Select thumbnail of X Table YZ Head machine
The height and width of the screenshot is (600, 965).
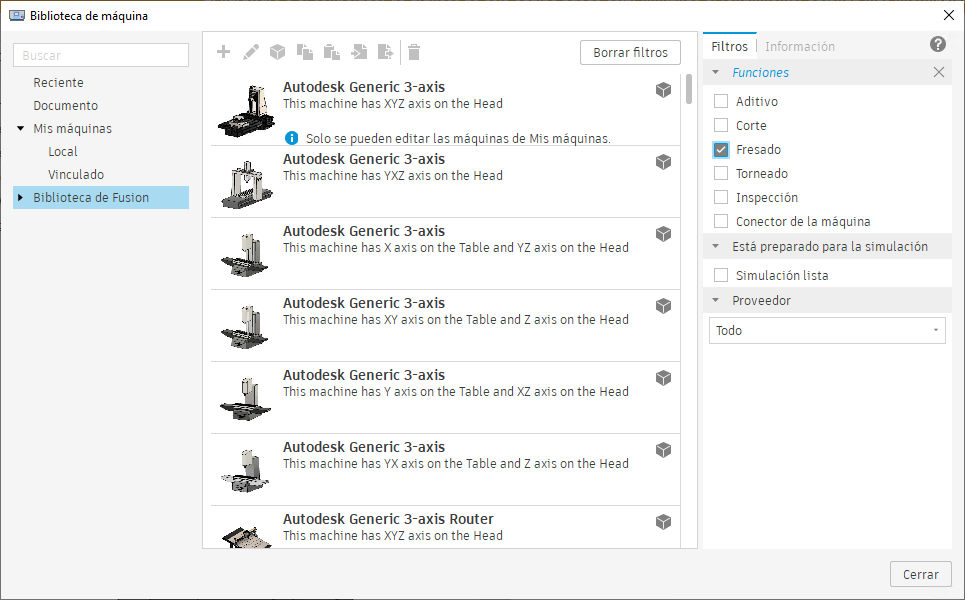click(x=245, y=255)
